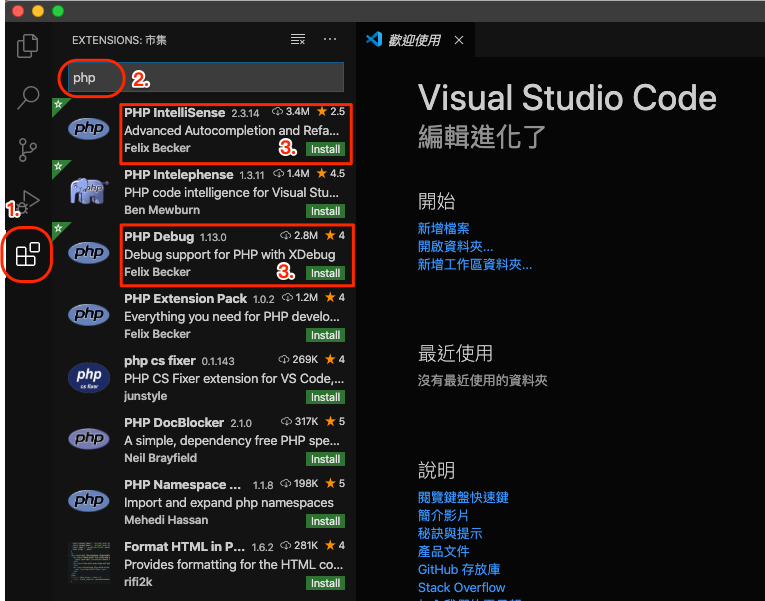Click publisher rifi2k

tap(138, 581)
